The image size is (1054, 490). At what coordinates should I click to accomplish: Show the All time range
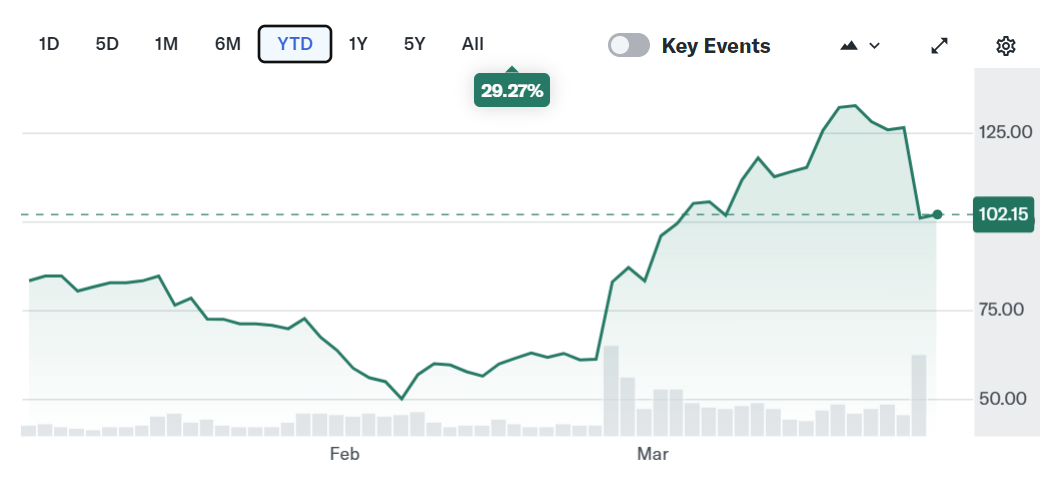pos(473,44)
